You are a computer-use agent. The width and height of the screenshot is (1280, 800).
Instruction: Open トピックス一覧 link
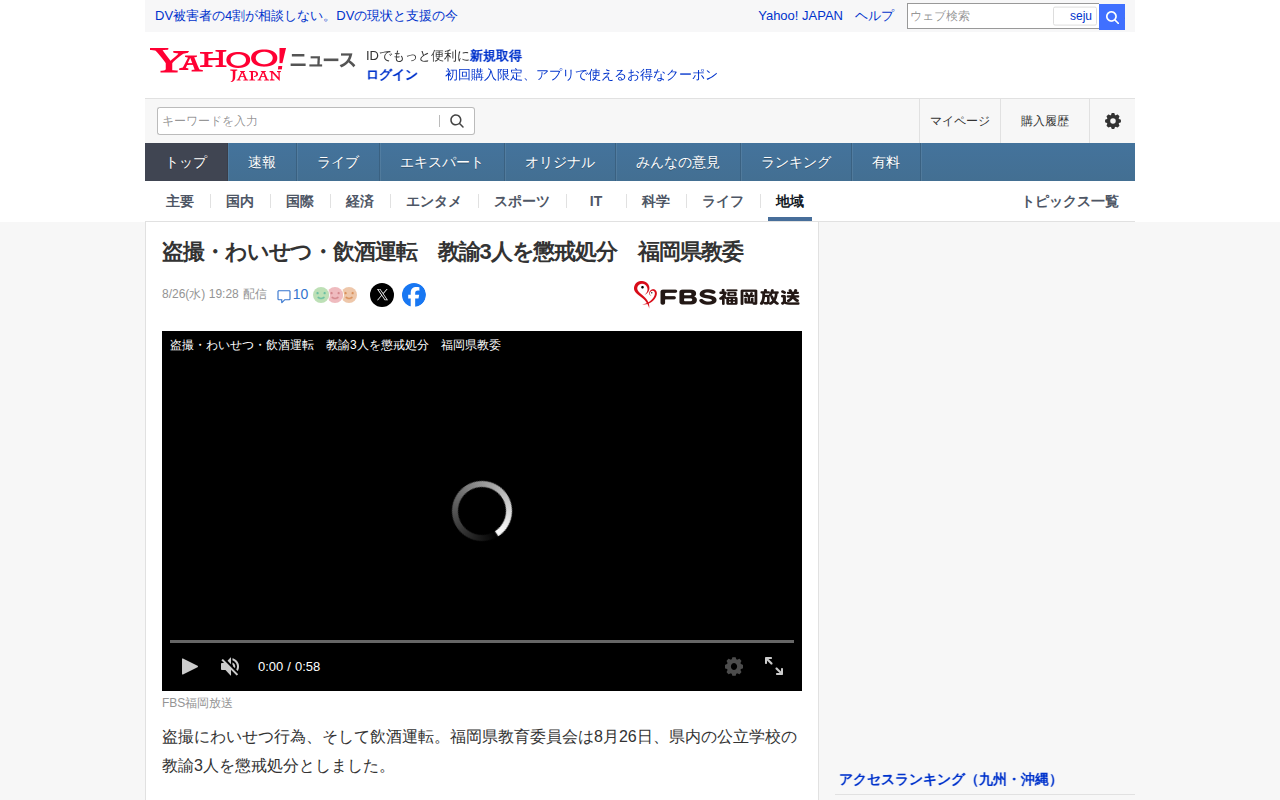[1070, 201]
